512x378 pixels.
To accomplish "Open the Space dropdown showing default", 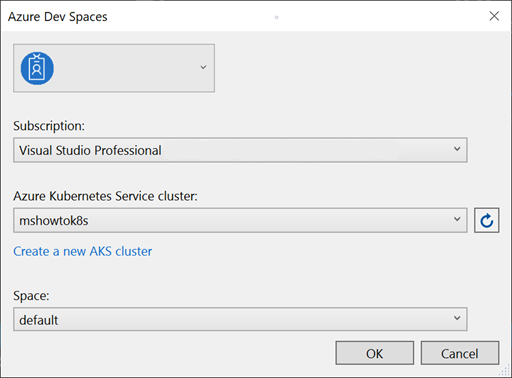I will (x=240, y=319).
